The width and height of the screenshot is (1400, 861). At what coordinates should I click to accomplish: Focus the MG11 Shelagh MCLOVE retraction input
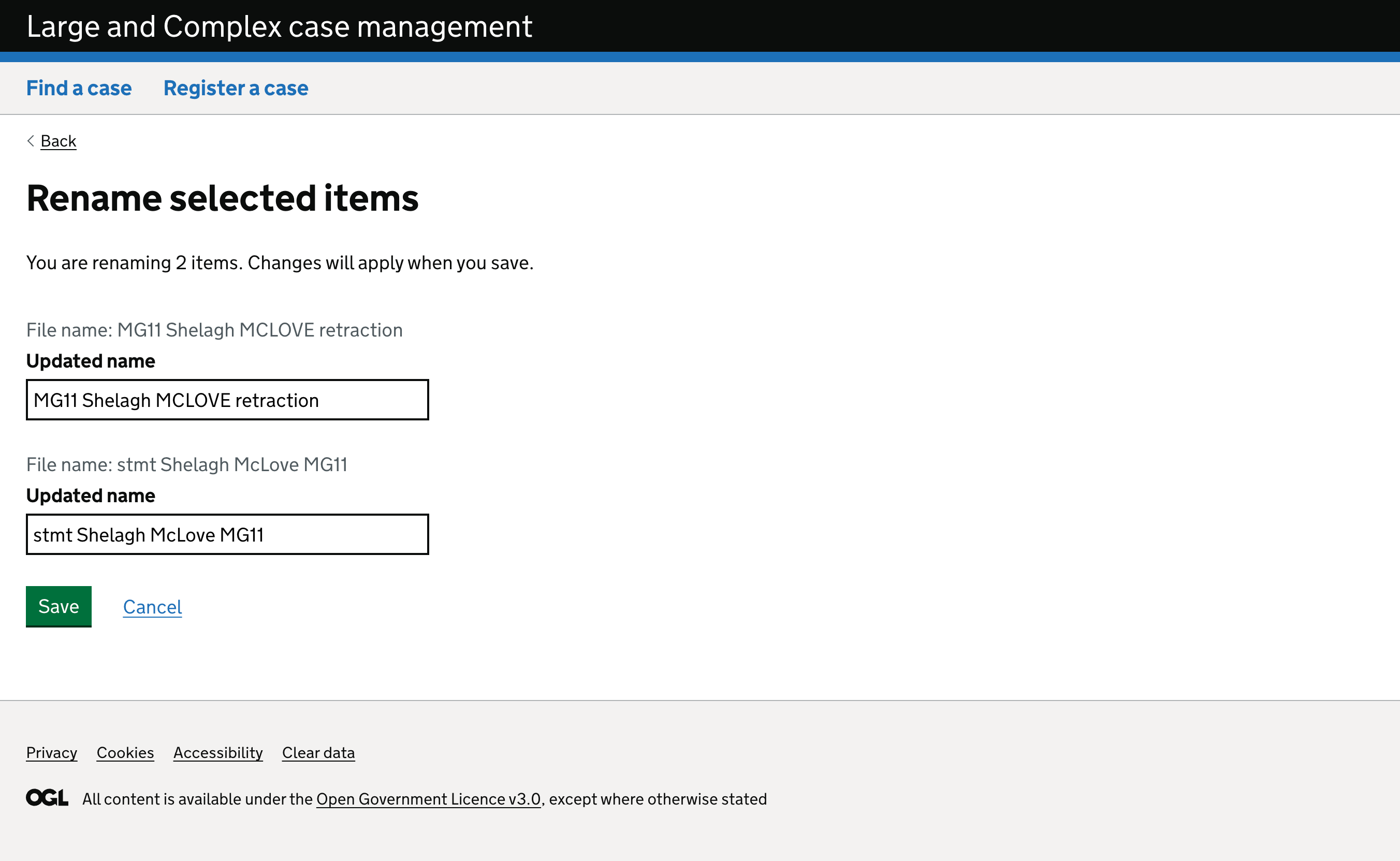[227, 400]
